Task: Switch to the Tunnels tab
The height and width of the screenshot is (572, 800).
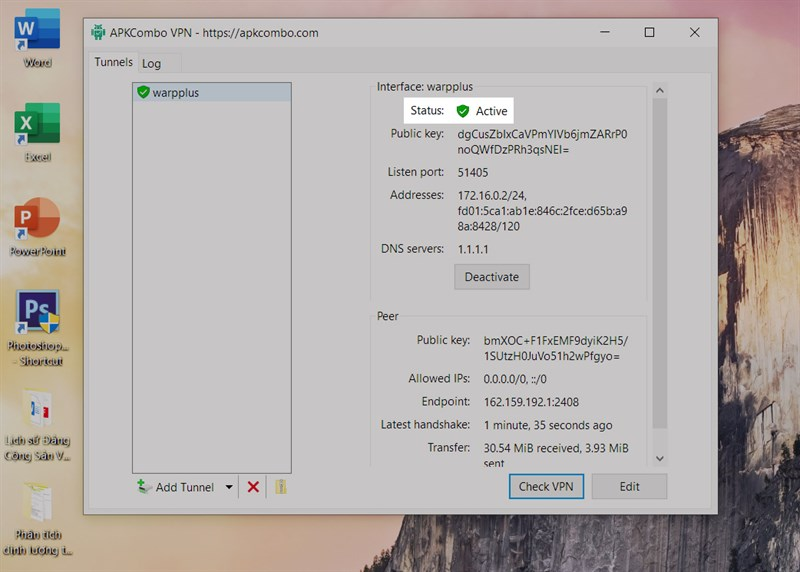Action: [113, 62]
